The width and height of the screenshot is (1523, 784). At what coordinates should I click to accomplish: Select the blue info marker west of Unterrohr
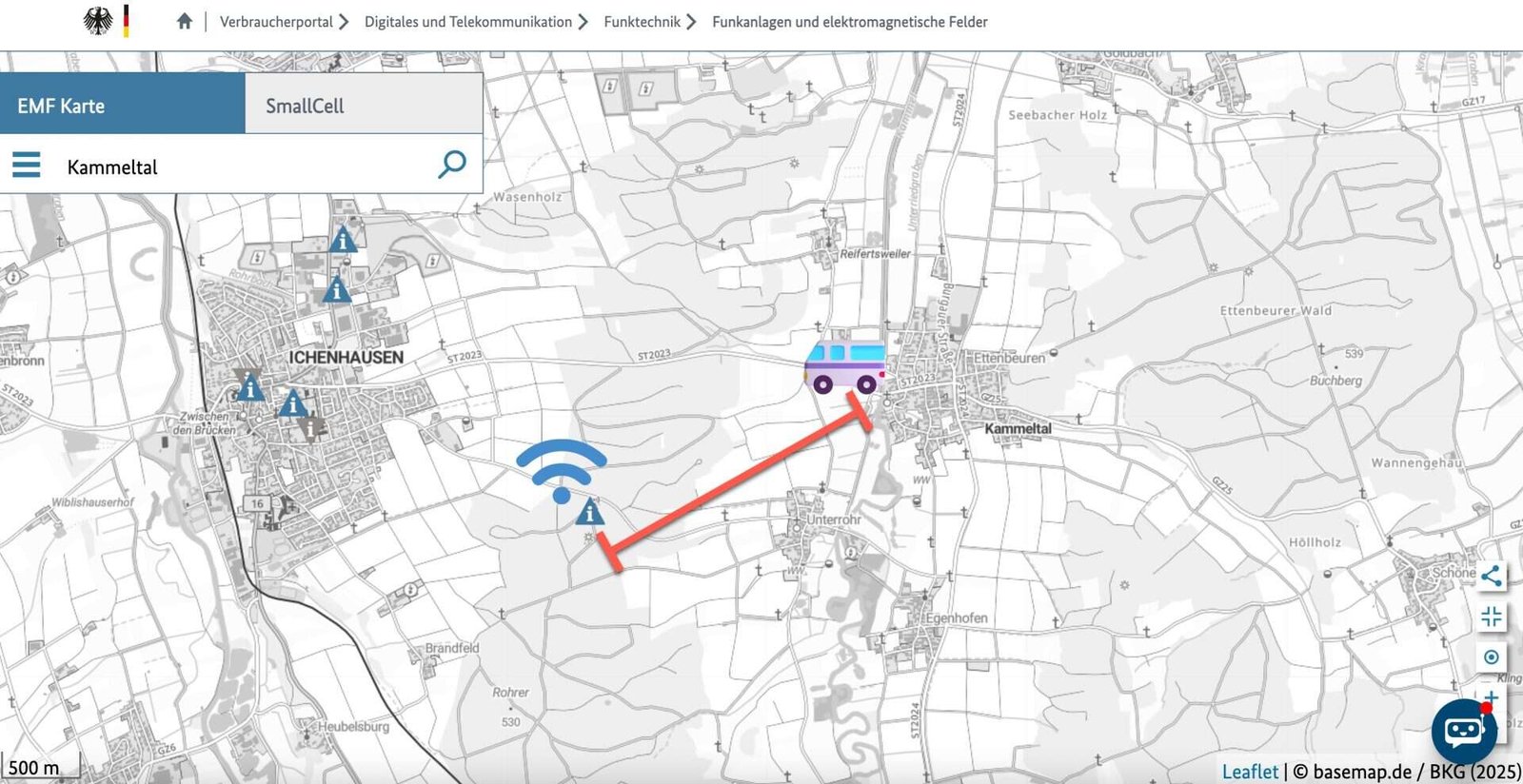pyautogui.click(x=589, y=512)
